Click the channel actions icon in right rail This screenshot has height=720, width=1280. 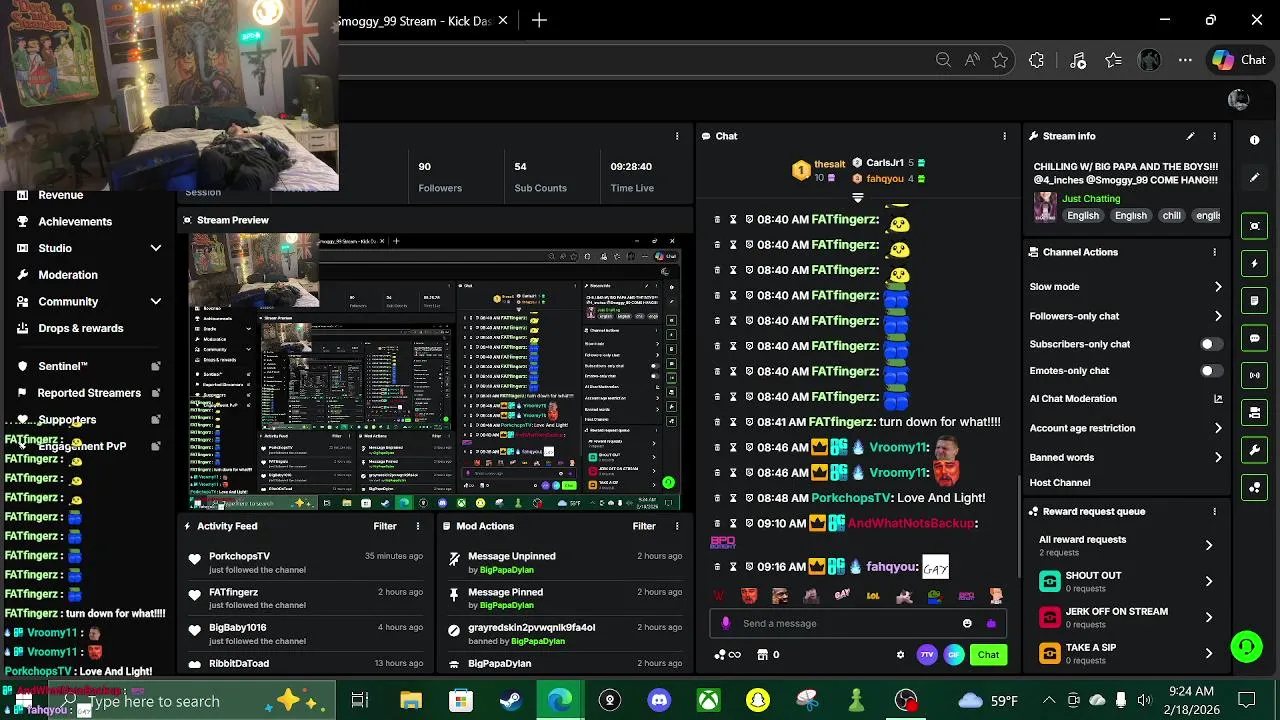[1255, 412]
